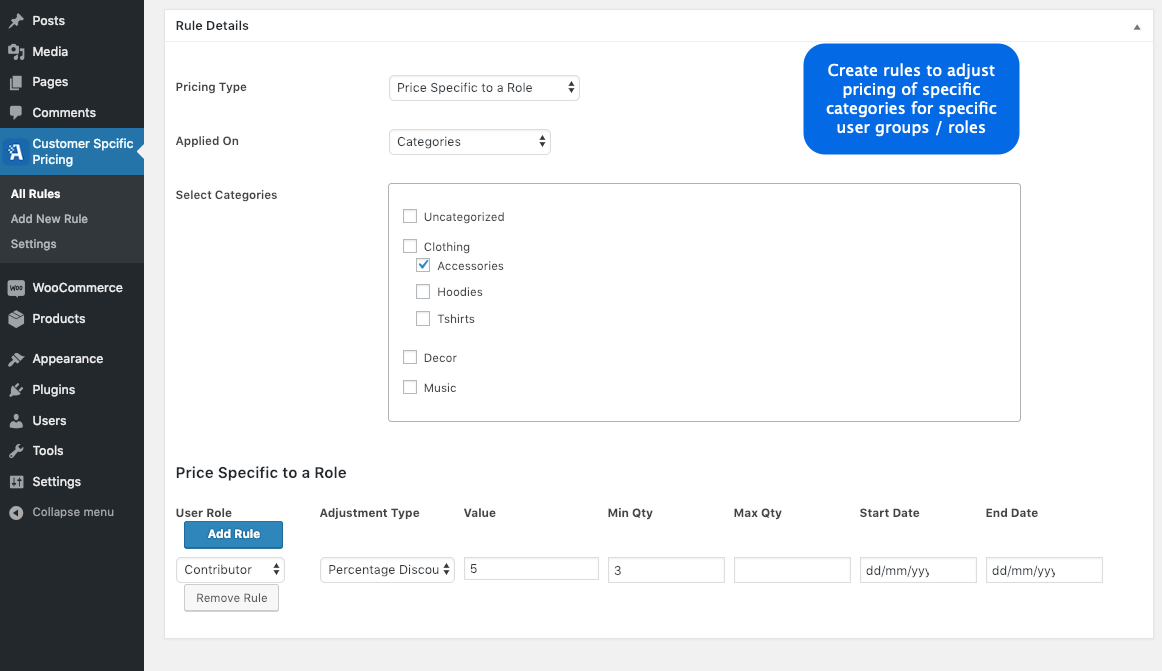This screenshot has width=1162, height=671.
Task: Change the Contributor user role dropdown
Action: (230, 569)
